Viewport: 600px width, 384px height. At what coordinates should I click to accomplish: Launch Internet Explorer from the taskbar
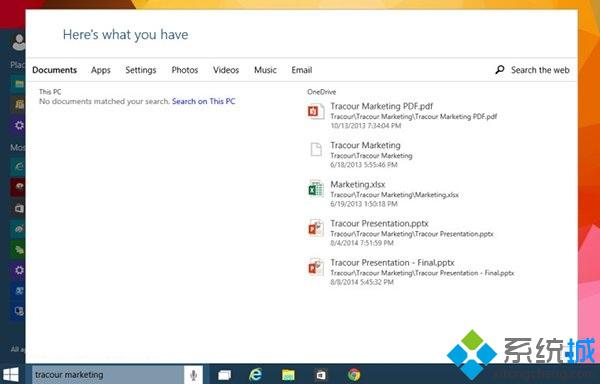[255, 374]
